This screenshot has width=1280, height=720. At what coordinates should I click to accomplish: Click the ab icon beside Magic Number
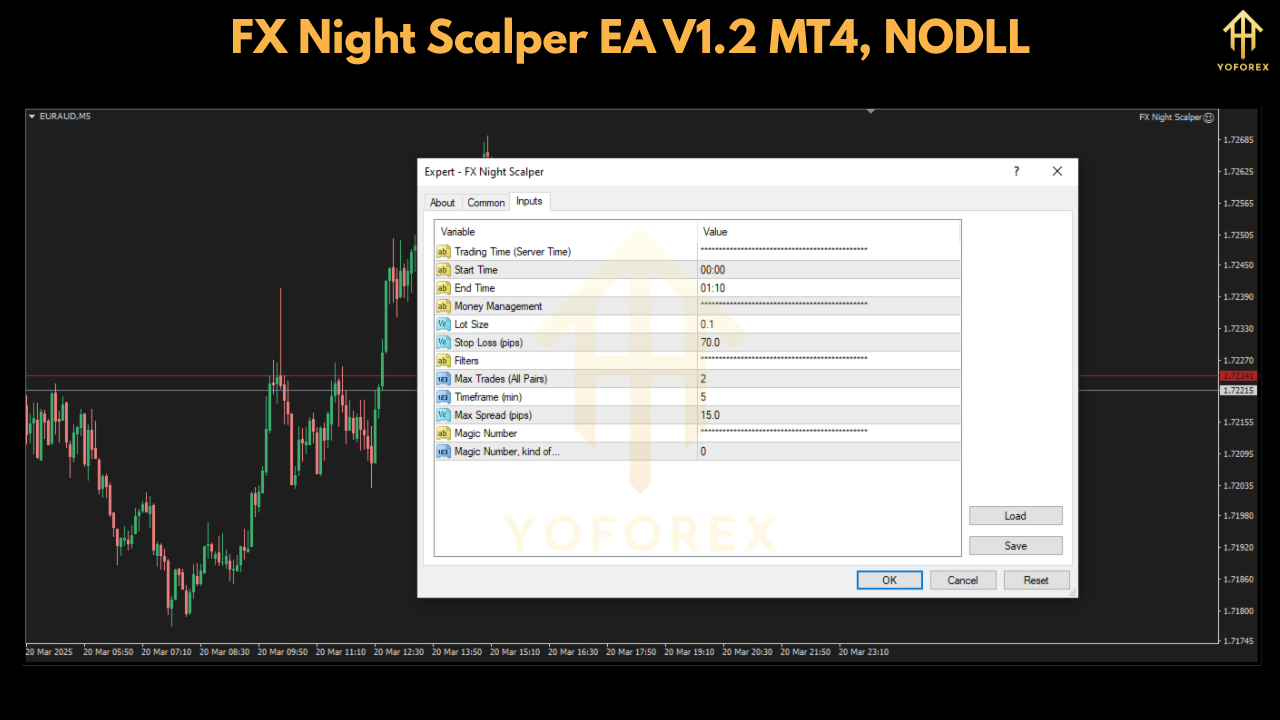pos(443,433)
